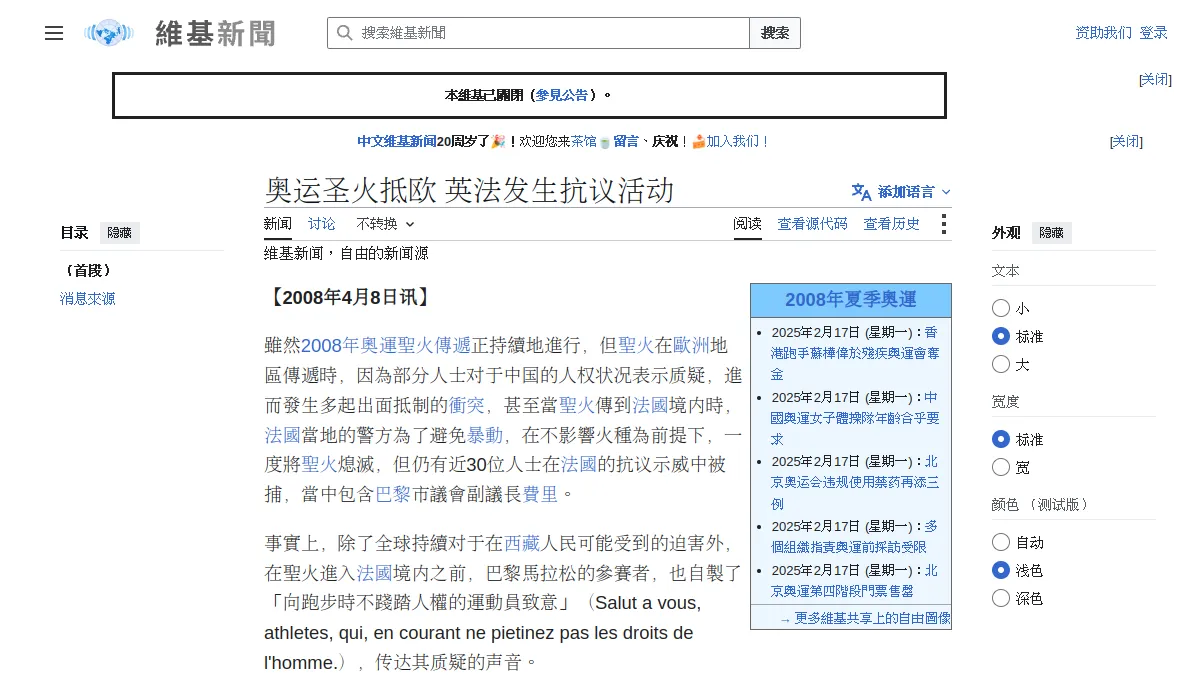
Task: Open the 巴黎 link
Action: click(393, 494)
